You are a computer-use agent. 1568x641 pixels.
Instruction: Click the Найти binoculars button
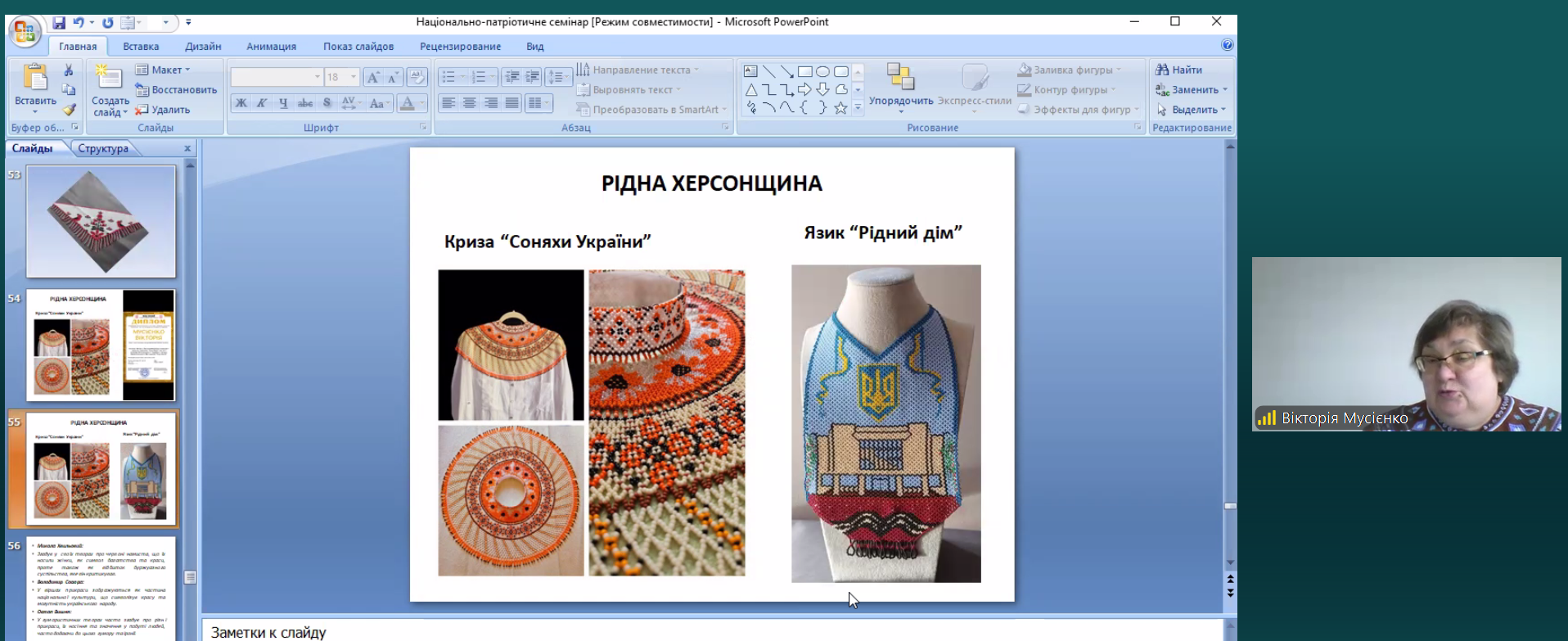(x=1178, y=70)
